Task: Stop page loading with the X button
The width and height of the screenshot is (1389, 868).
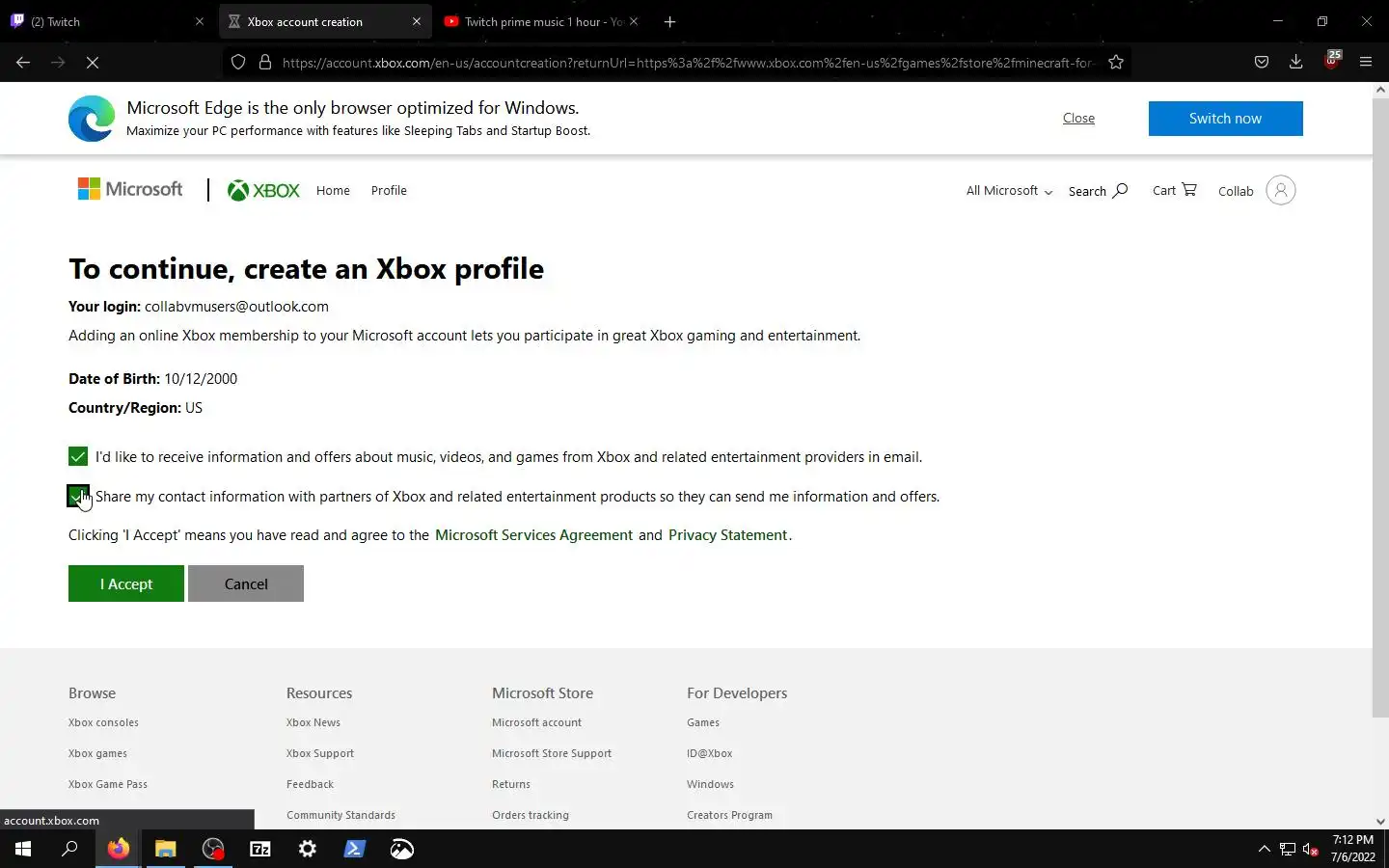Action: [x=93, y=62]
